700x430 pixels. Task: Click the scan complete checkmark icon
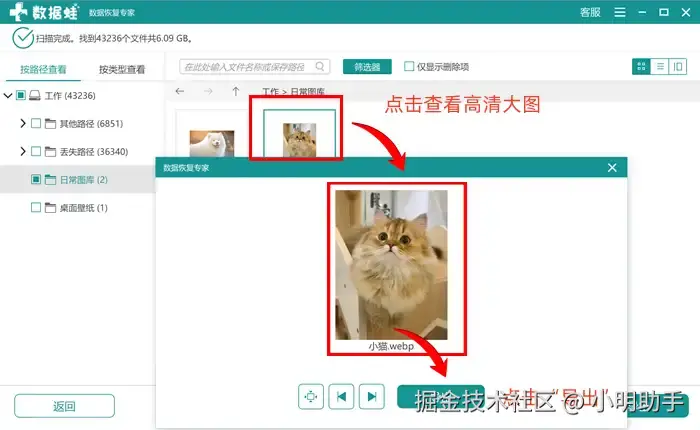tap(23, 38)
